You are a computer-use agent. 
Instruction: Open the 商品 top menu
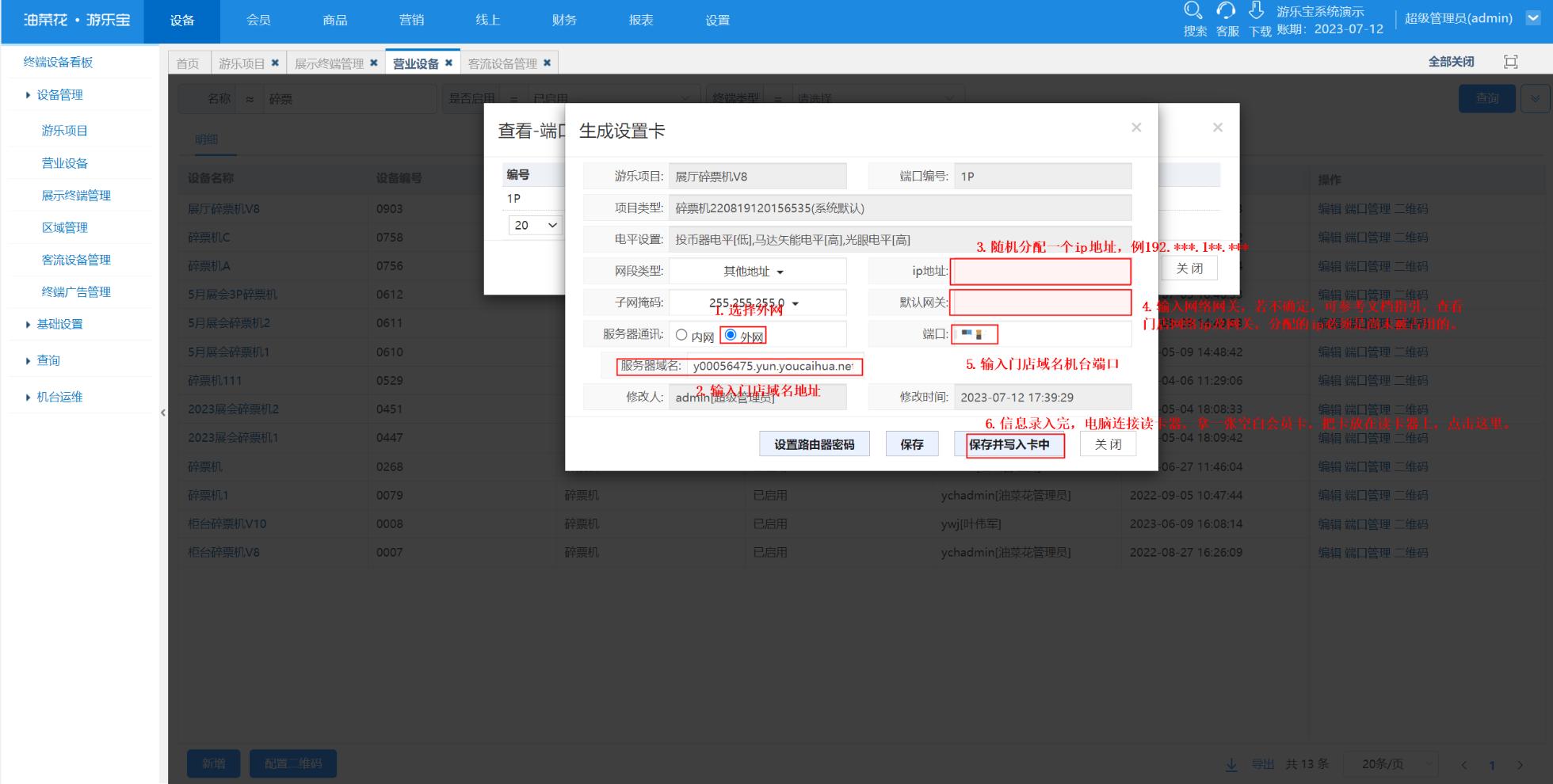335,21
